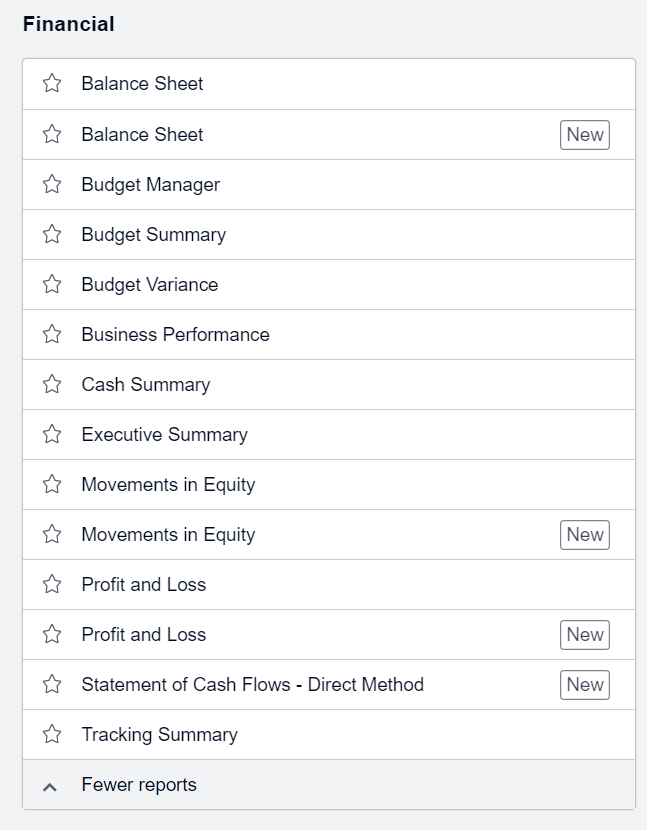
Task: Click the upward chevron at the bottom
Action: pos(51,784)
